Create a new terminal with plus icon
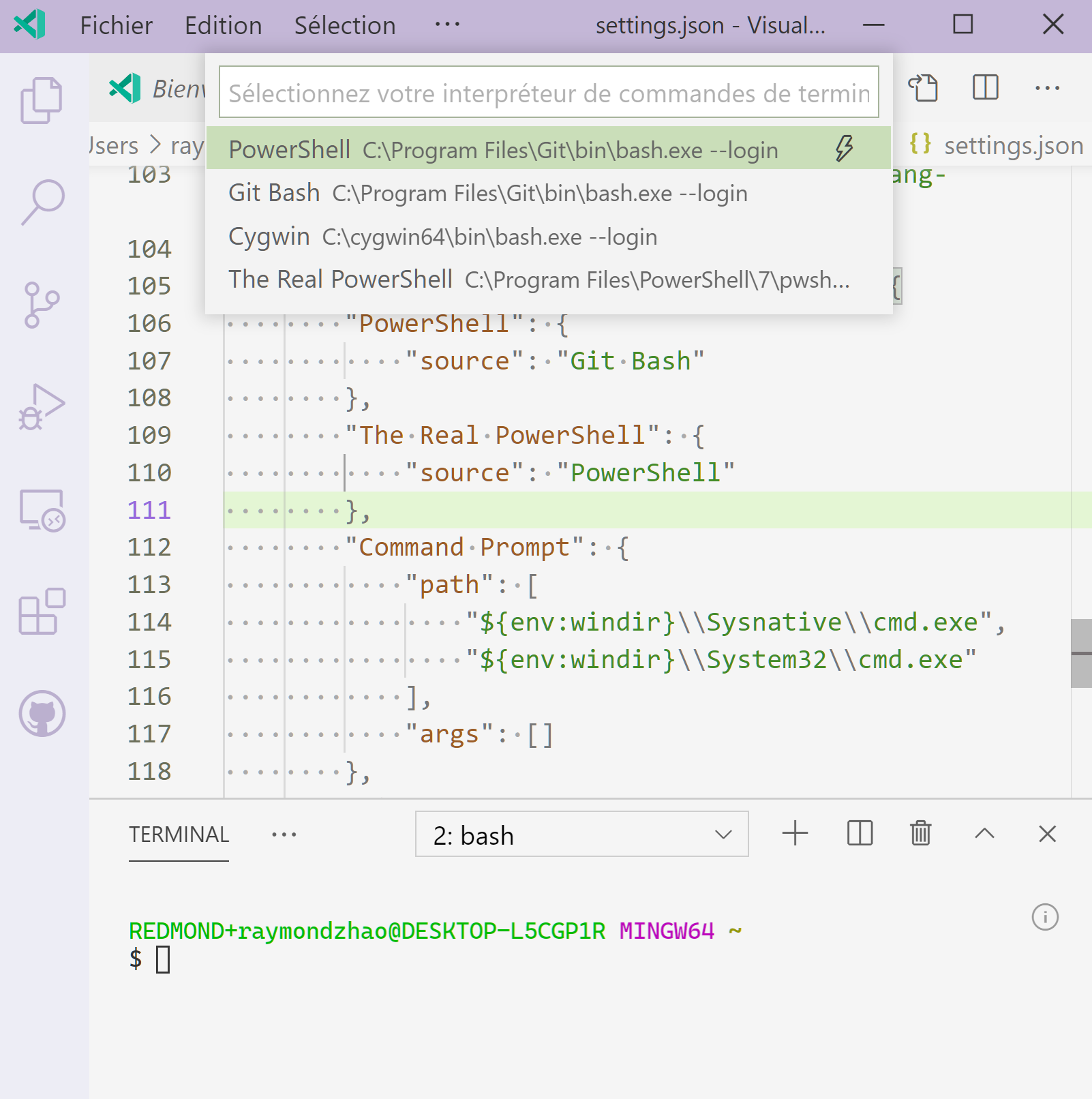The height and width of the screenshot is (1099, 1092). (795, 833)
